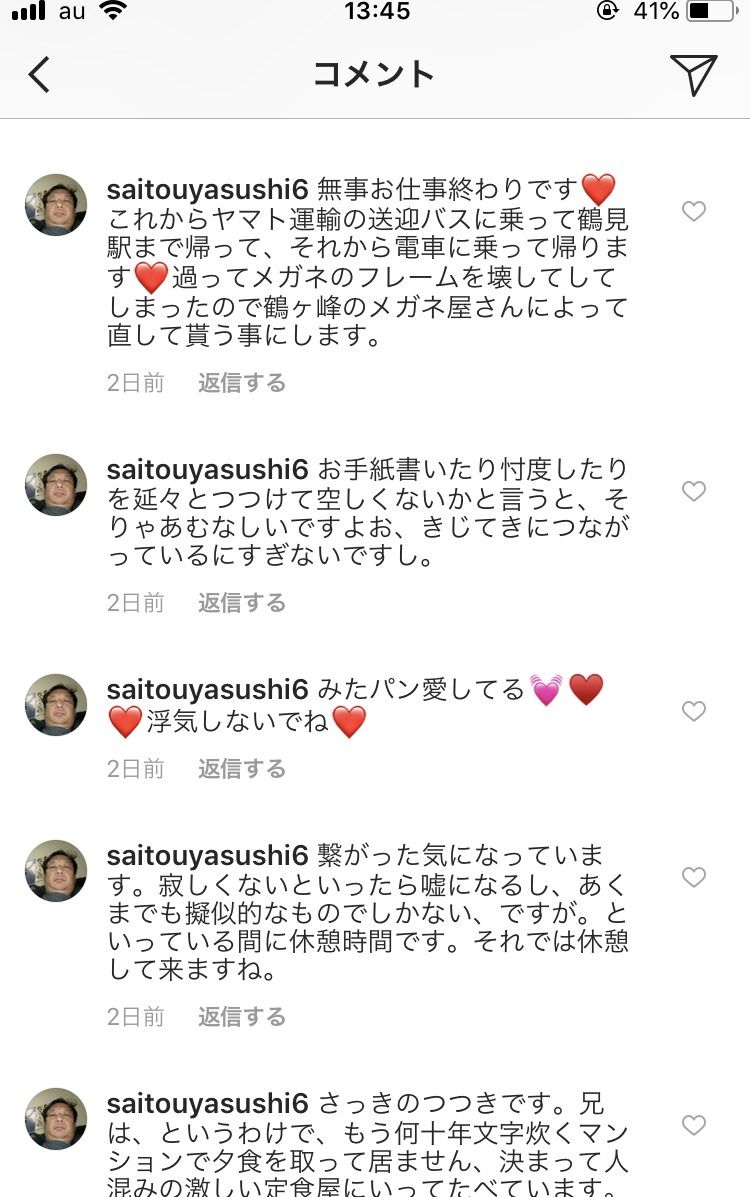Reply to the 無事お仕事終わりです comment
Image resolution: width=750 pixels, height=1197 pixels.
point(241,383)
